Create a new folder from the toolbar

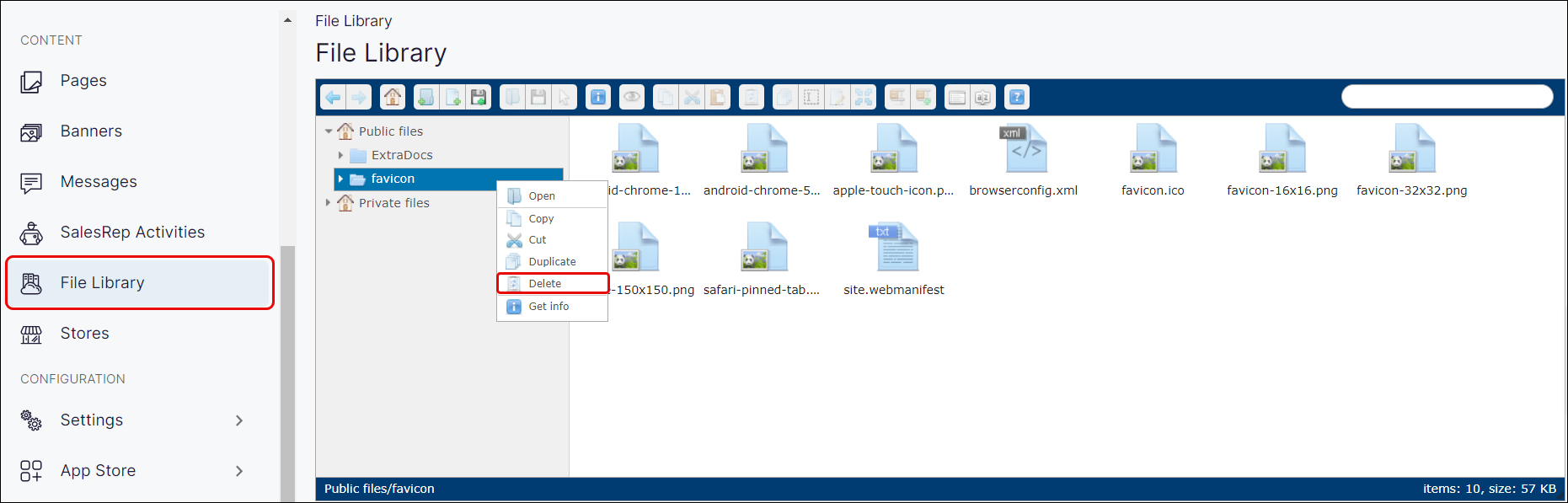coord(426,98)
